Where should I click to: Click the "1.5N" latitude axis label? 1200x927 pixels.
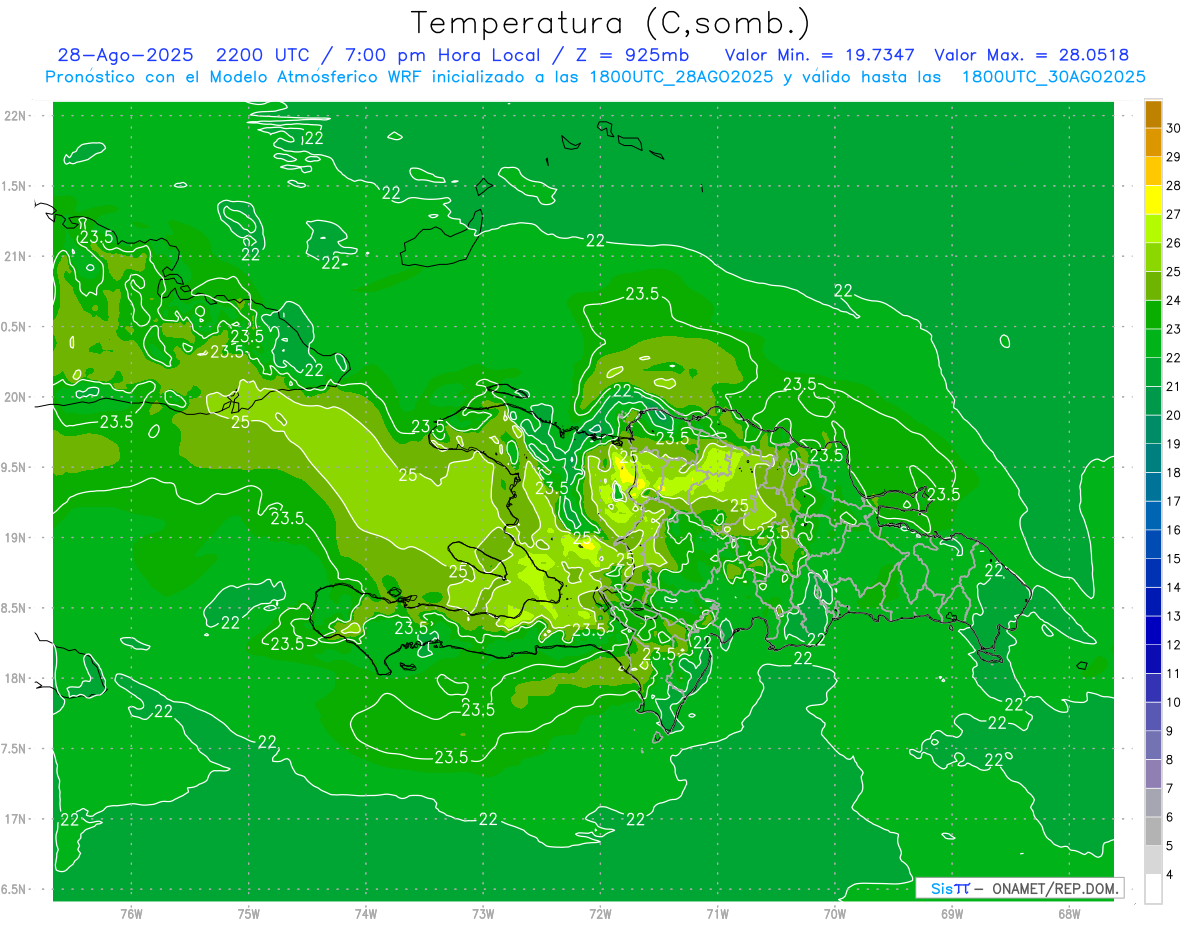(15, 186)
